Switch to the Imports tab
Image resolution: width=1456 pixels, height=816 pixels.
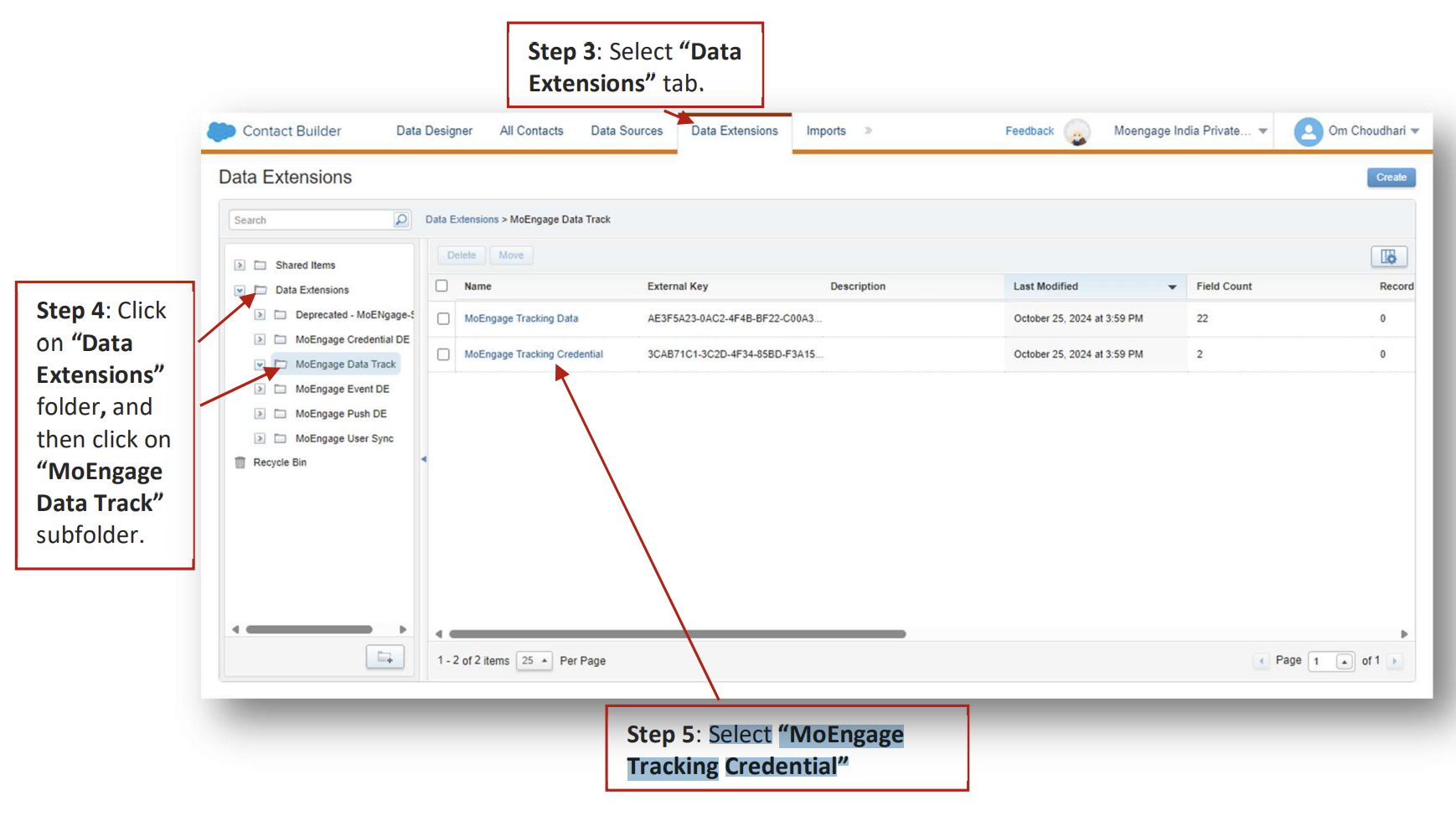(826, 131)
